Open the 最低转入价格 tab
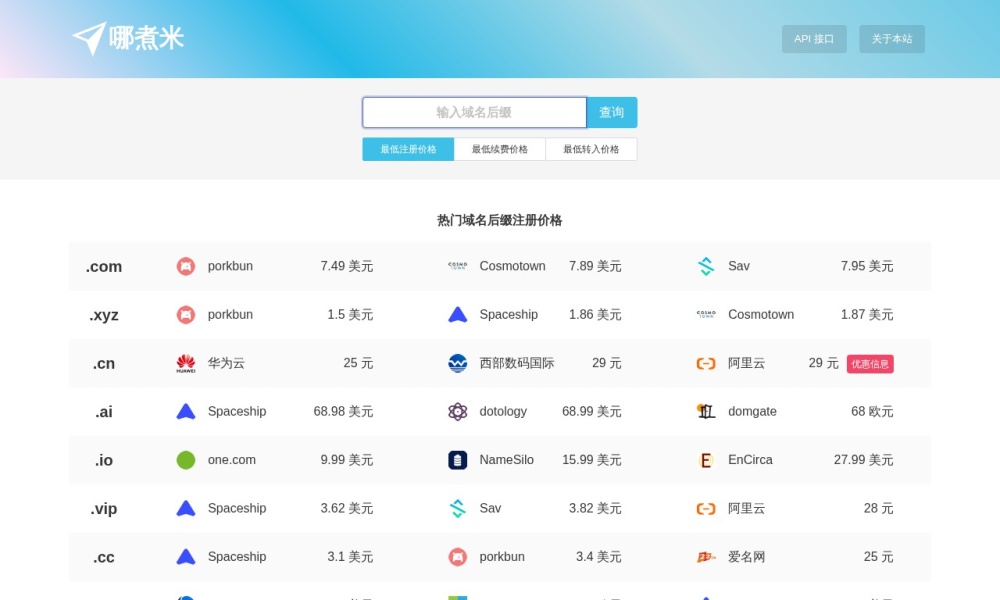 [591, 148]
